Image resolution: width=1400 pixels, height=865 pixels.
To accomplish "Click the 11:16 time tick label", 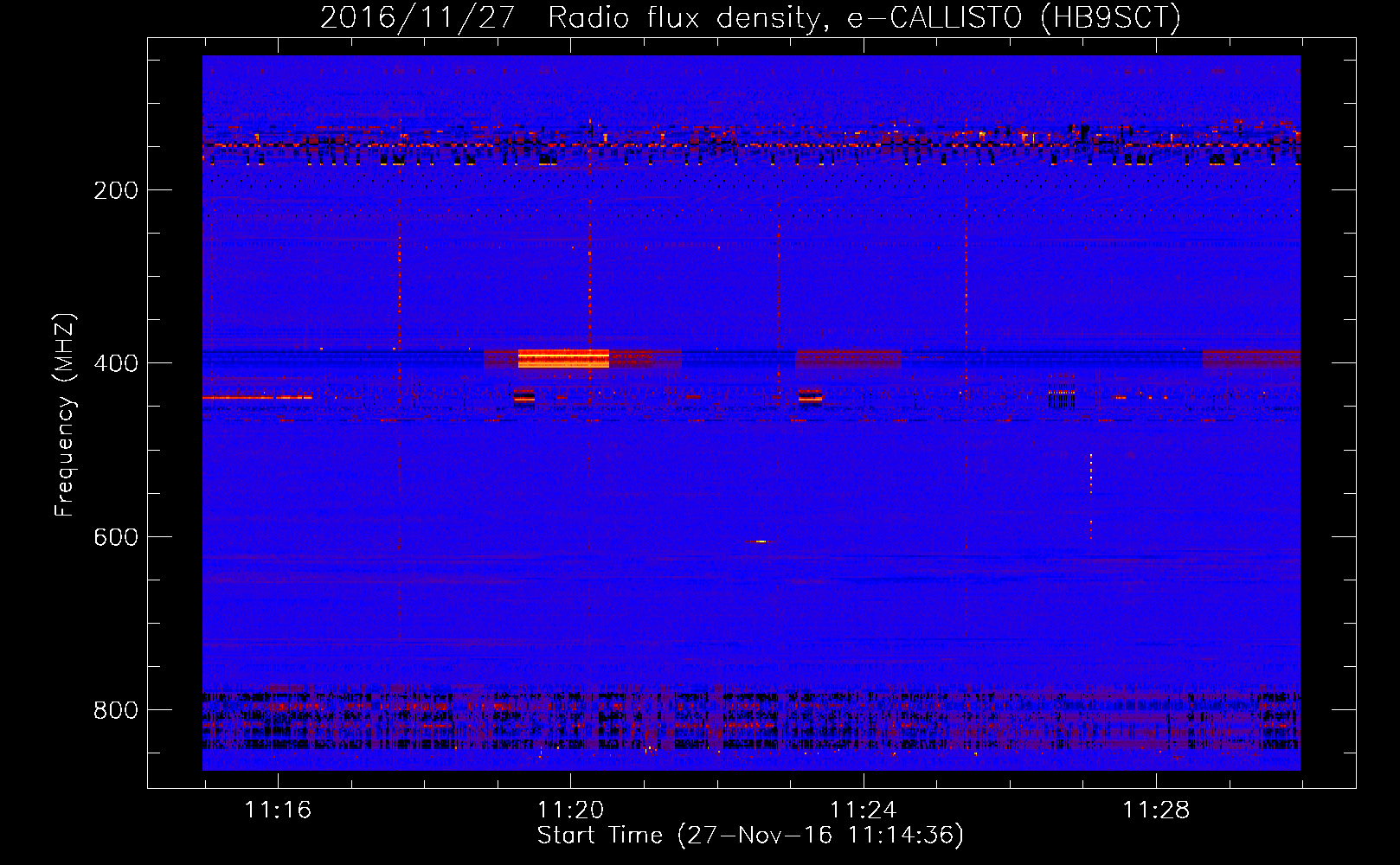I will [x=278, y=811].
